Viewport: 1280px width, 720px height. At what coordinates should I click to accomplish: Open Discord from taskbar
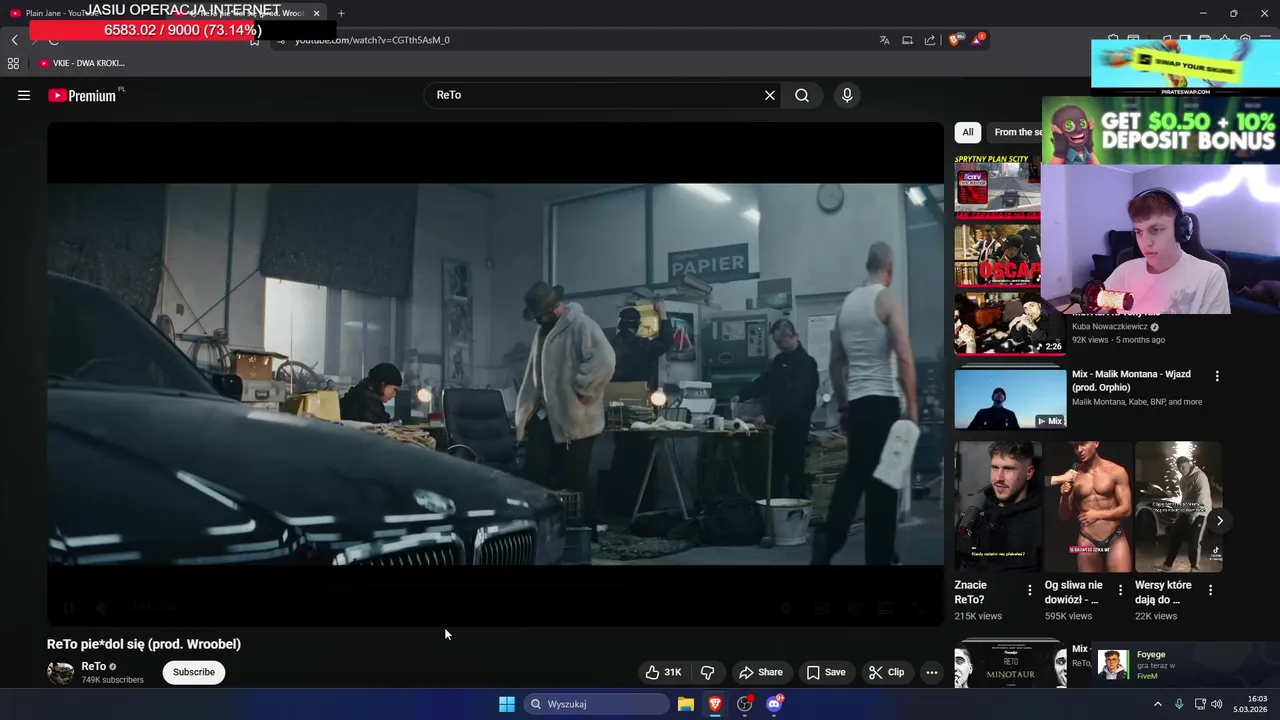774,704
